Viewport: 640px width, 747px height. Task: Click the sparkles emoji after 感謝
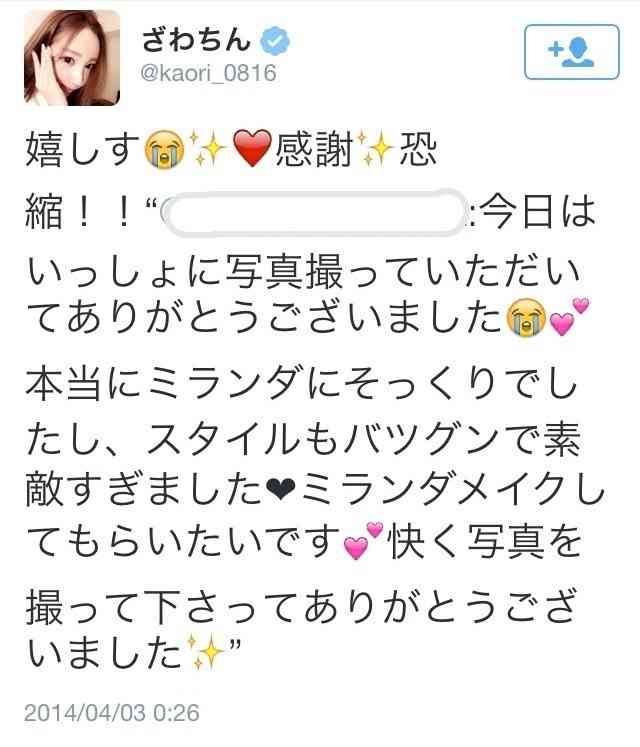click(x=377, y=149)
